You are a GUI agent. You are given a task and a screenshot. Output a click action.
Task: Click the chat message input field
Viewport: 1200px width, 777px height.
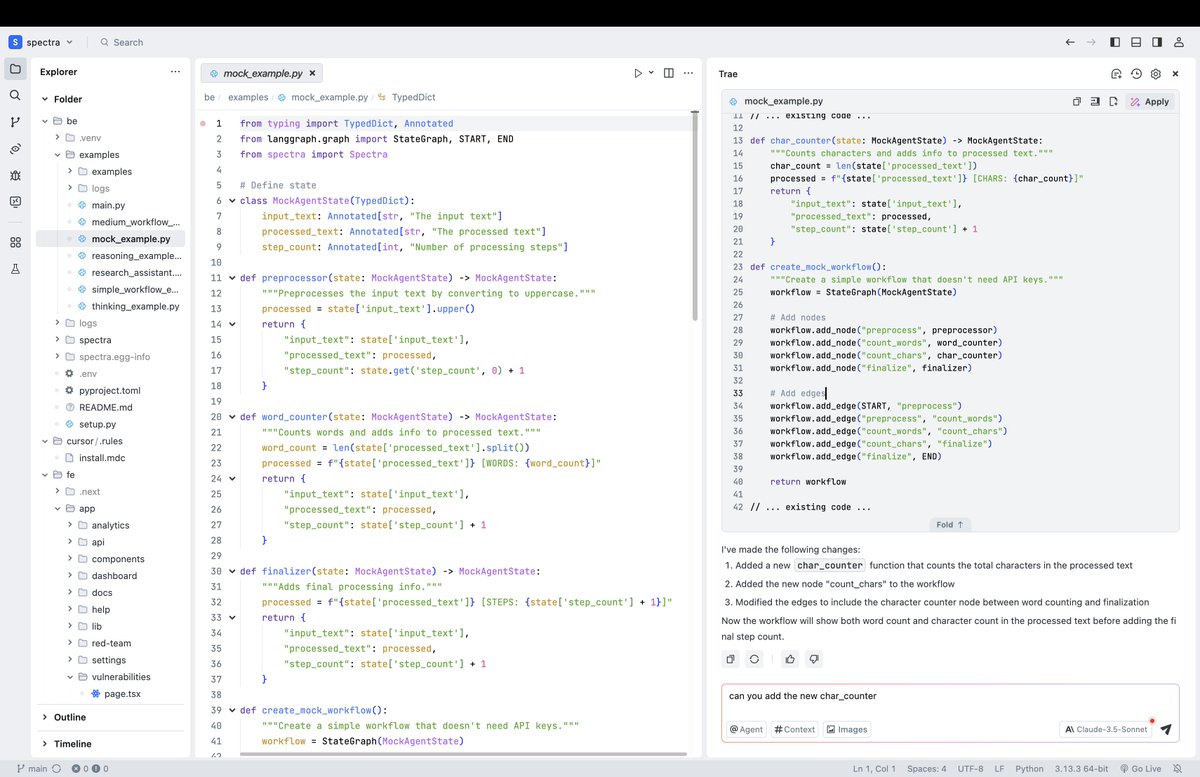tap(950, 698)
